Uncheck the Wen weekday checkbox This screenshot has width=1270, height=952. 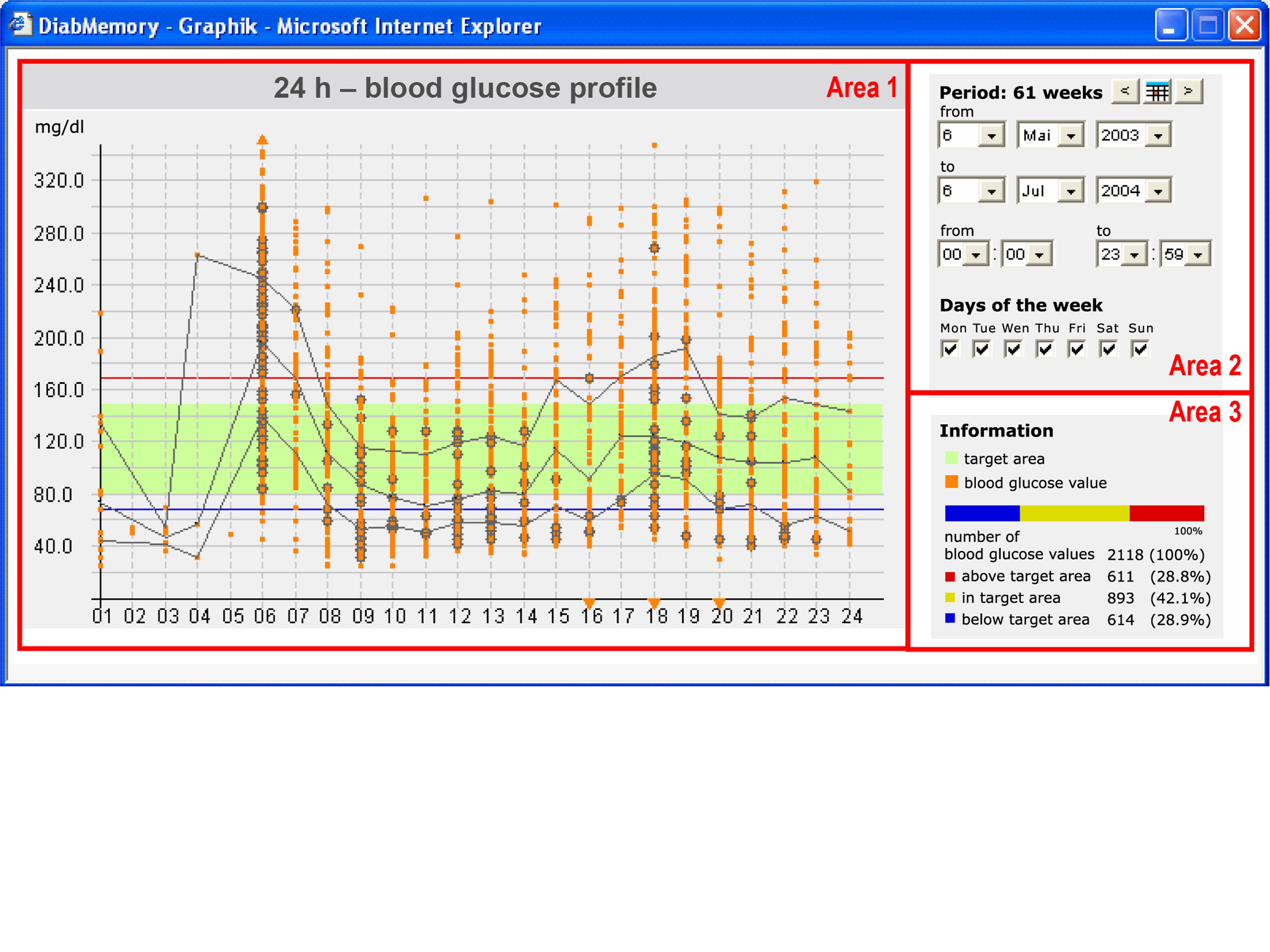click(x=1013, y=348)
